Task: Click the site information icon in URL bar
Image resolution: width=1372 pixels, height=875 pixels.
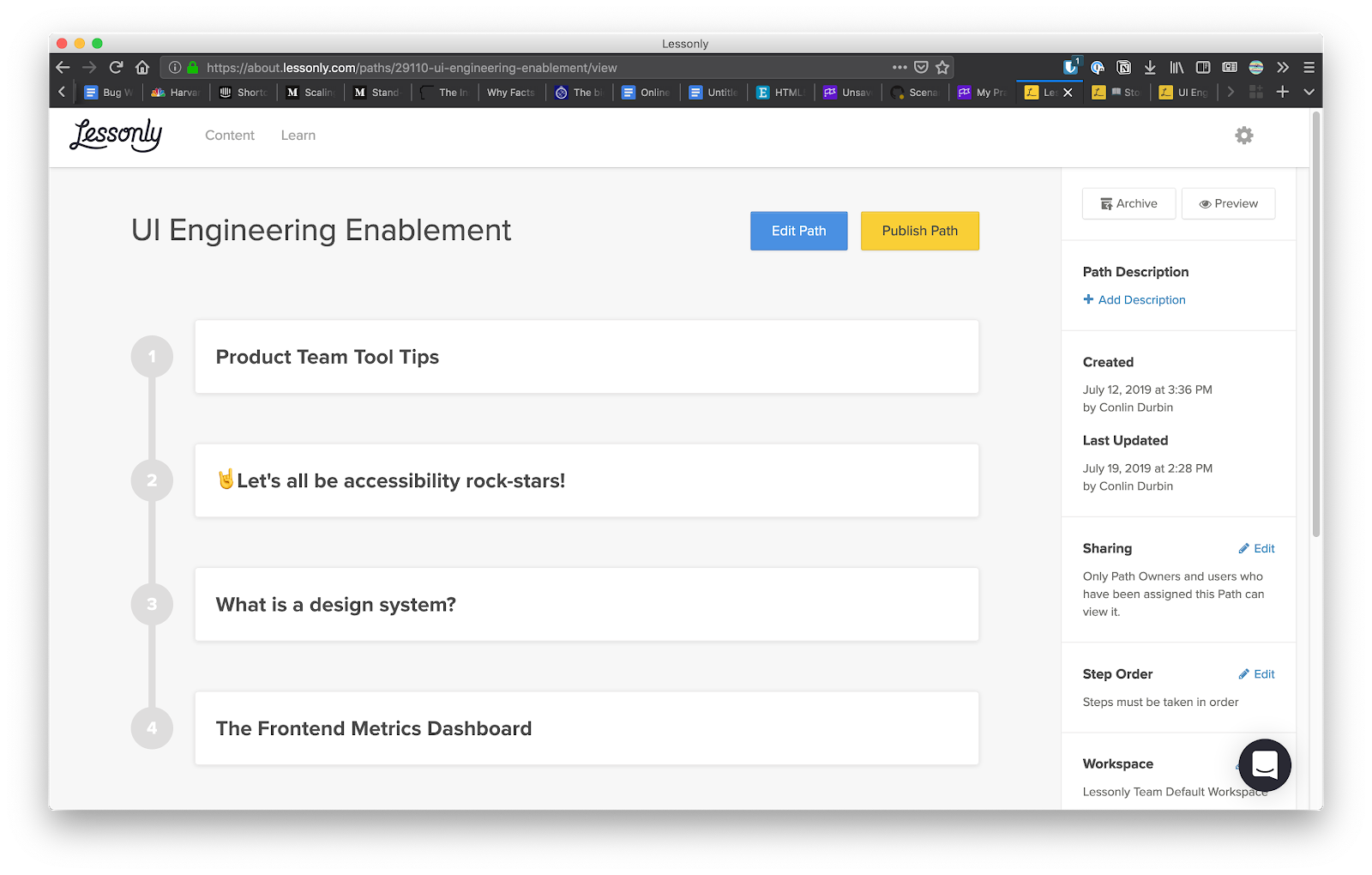Action: 175,67
